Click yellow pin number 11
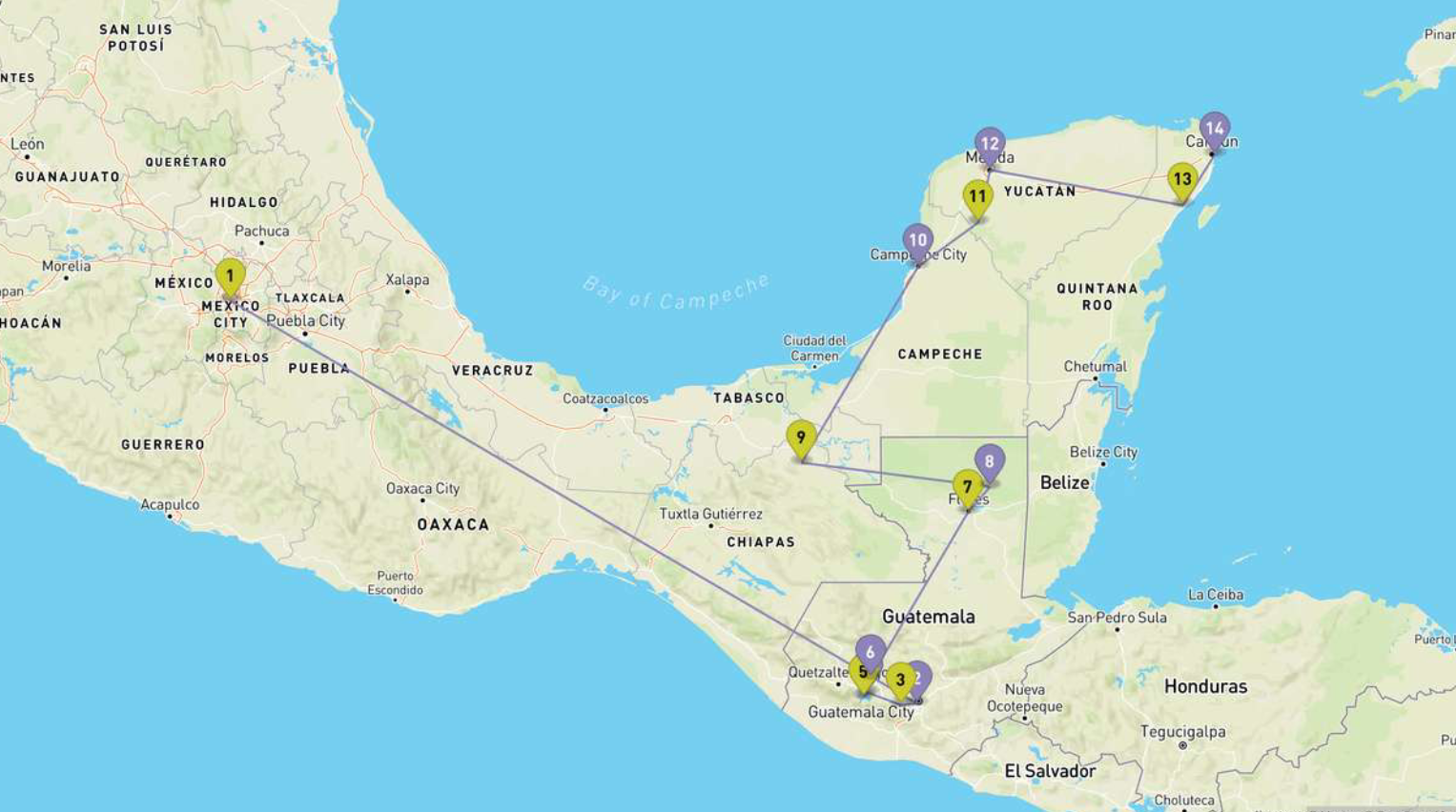This screenshot has width=1456, height=812. 977,197
